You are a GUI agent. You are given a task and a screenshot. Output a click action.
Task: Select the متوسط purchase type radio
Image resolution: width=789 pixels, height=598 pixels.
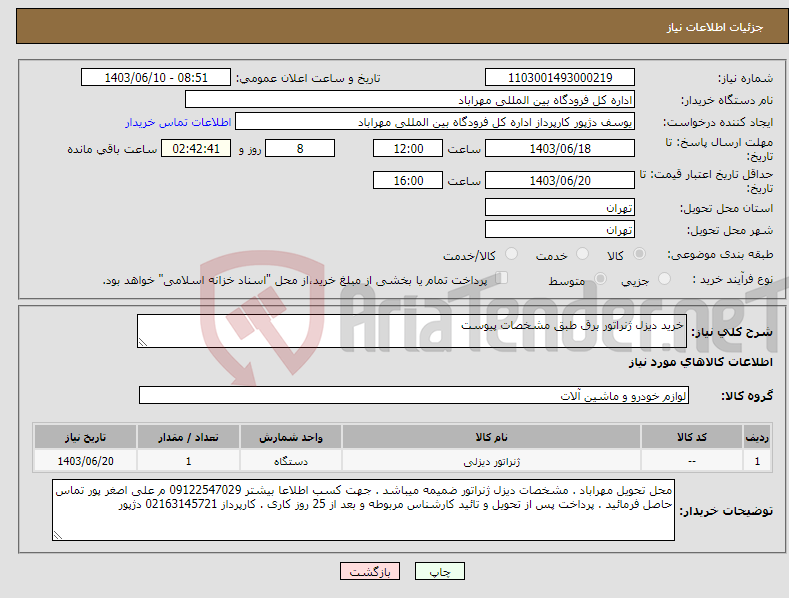600,278
